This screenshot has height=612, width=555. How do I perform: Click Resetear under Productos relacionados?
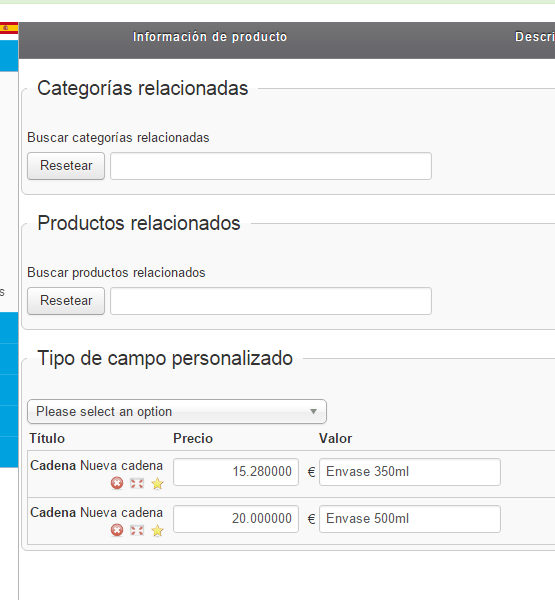tap(66, 301)
